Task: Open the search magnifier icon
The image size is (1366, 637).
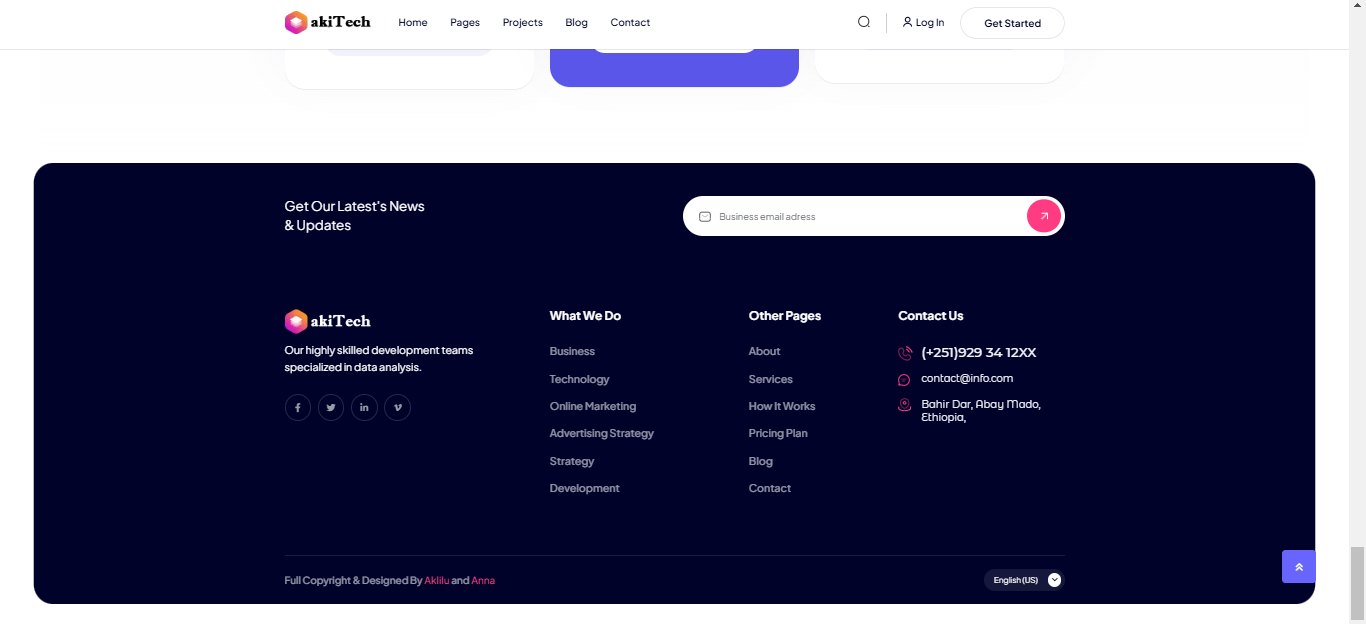Action: tap(864, 22)
